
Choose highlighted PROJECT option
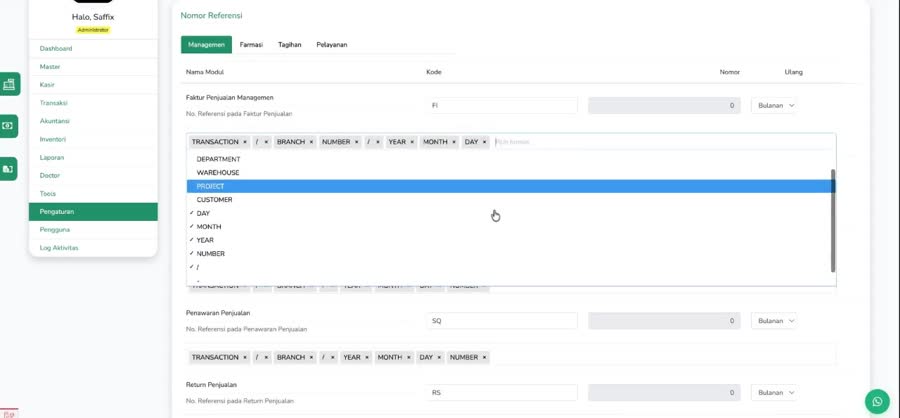tap(511, 186)
